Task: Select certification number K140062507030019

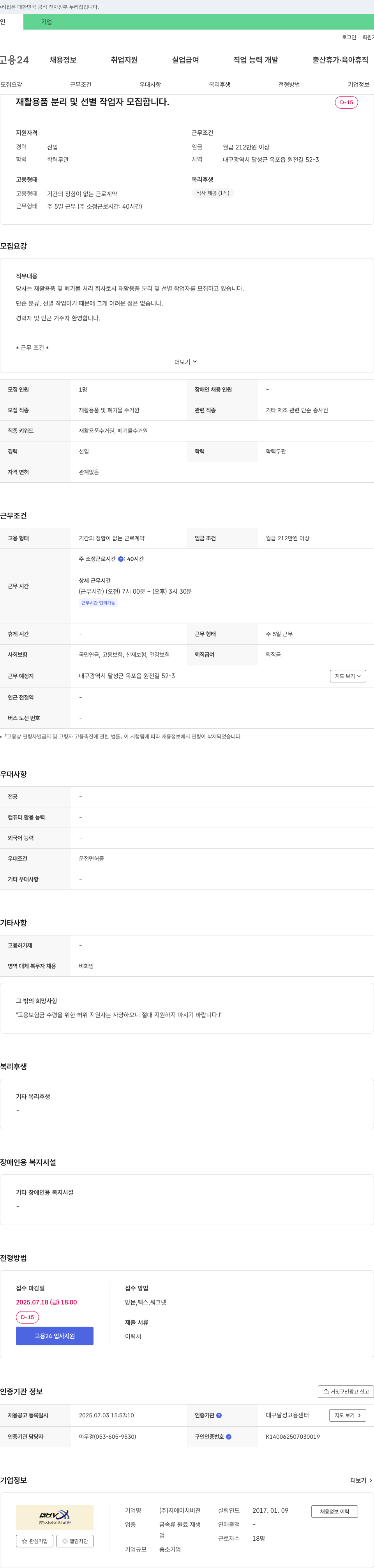Action: point(292,1436)
